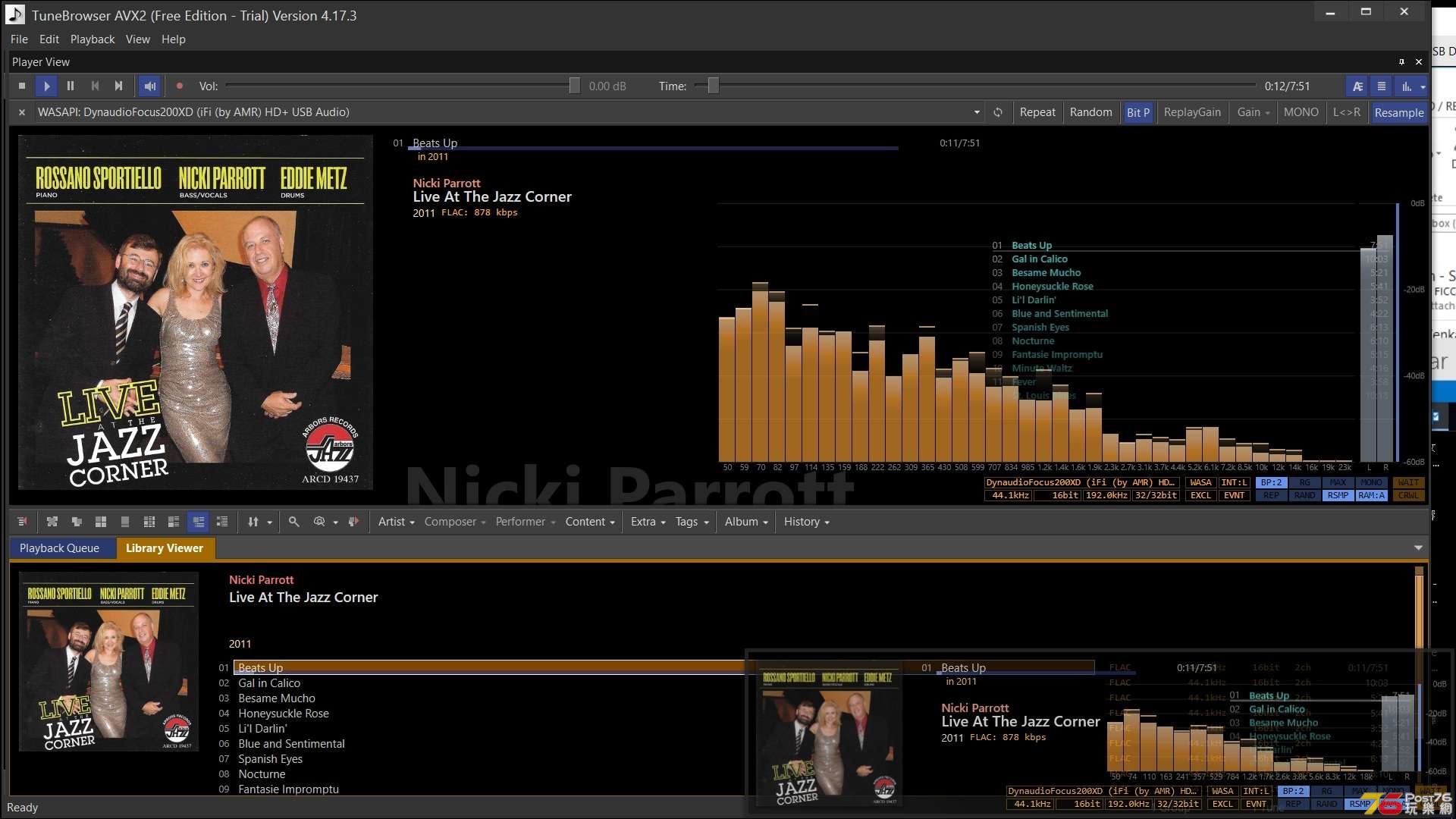Expand the spectrum display options arrow
Viewport: 1456px width, 819px height.
click(x=1423, y=87)
